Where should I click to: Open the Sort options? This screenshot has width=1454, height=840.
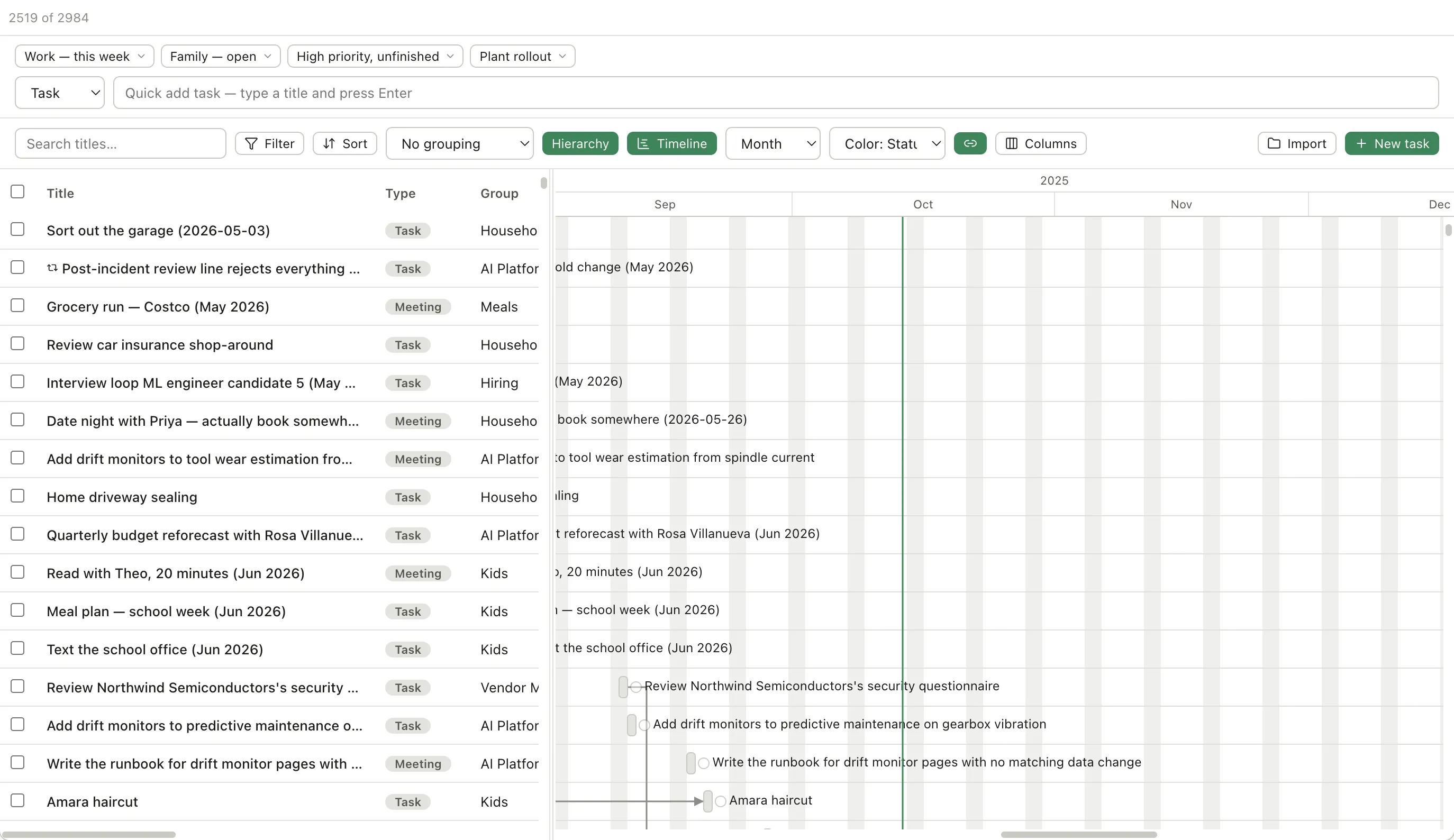point(345,144)
